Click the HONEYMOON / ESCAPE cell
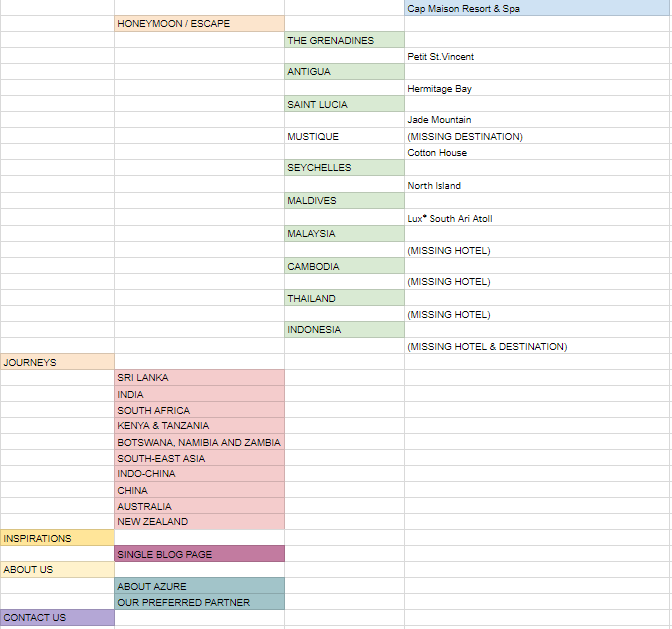Image resolution: width=672 pixels, height=629 pixels. click(x=199, y=24)
